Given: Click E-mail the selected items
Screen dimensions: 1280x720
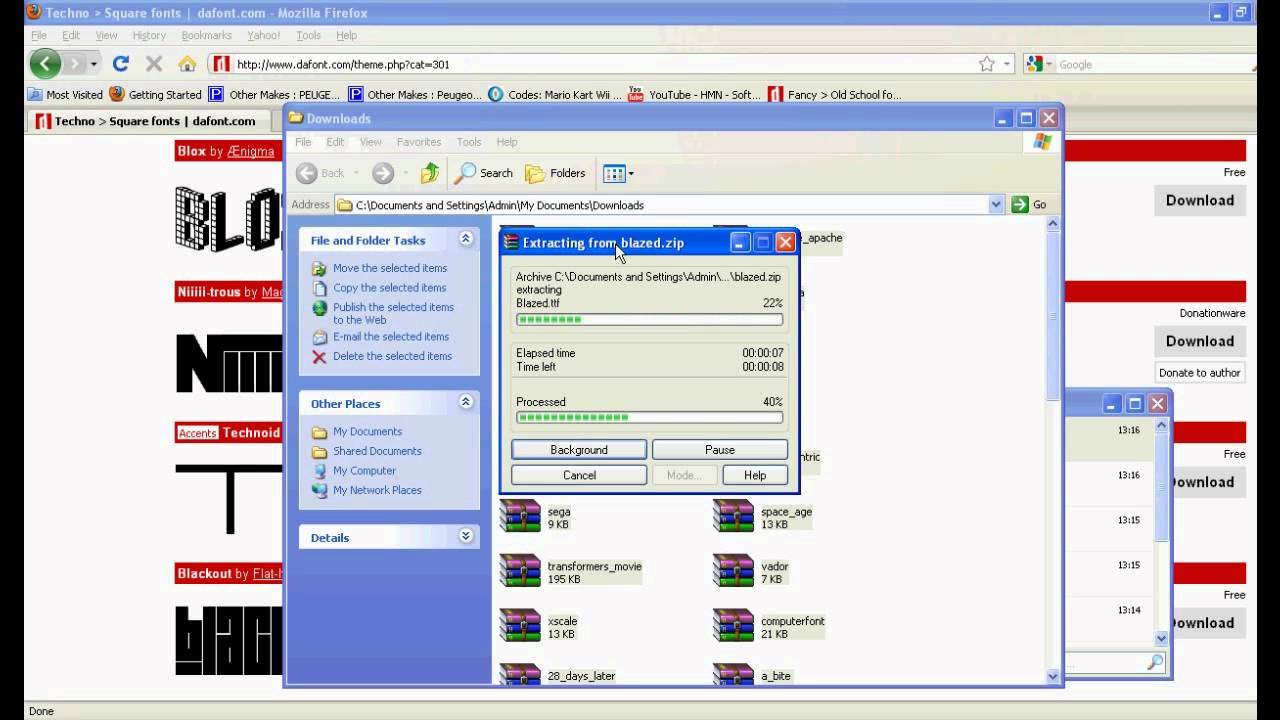Looking at the screenshot, I should point(391,337).
